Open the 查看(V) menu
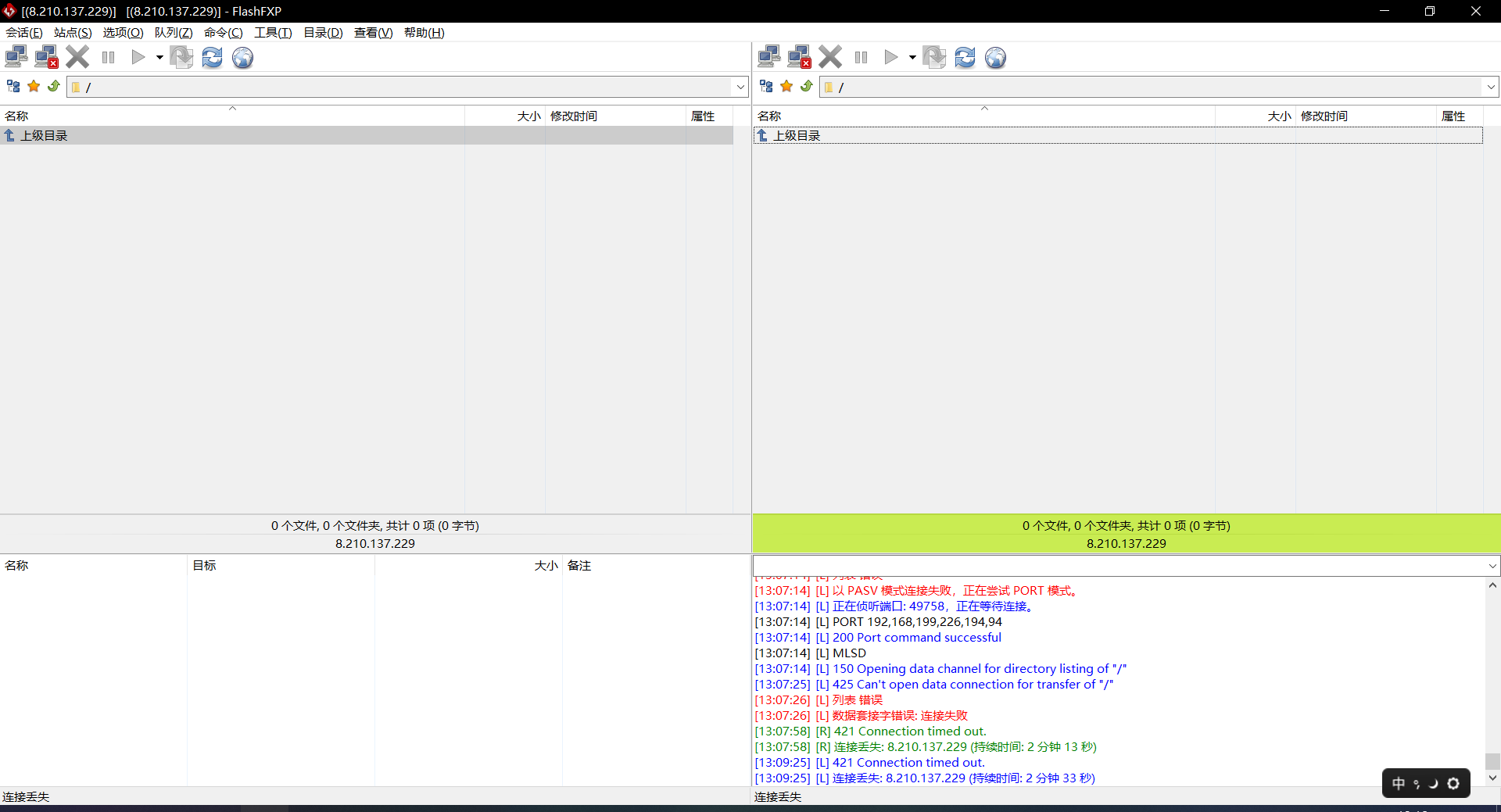This screenshot has width=1501, height=812. 373,32
